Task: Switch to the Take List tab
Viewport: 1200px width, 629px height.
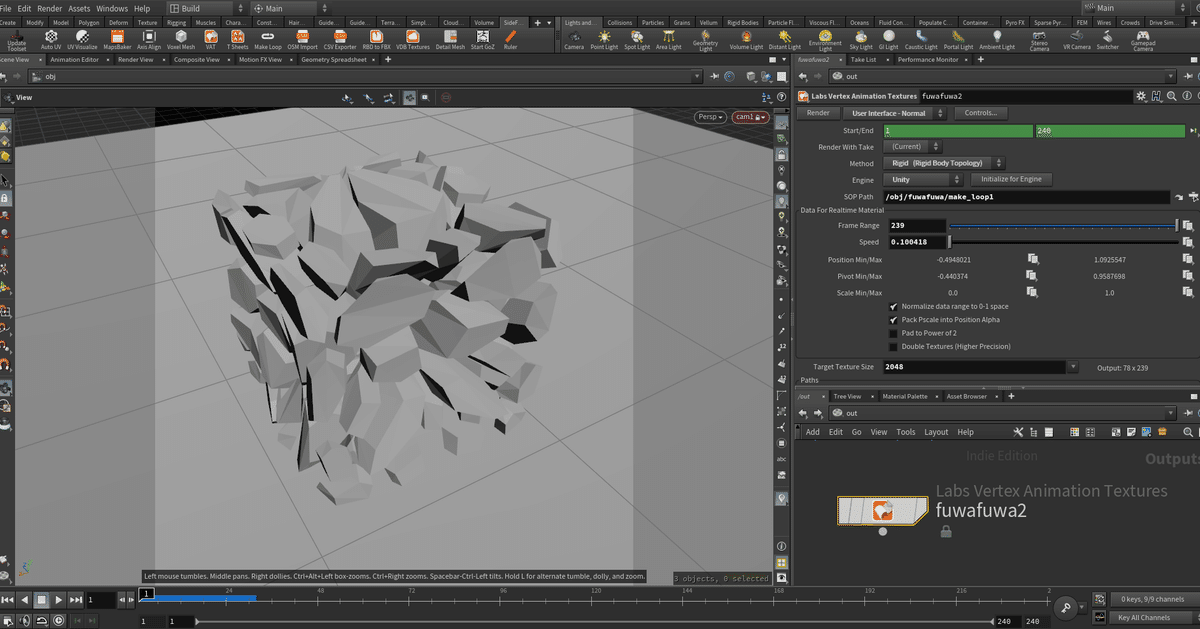Action: click(x=863, y=60)
